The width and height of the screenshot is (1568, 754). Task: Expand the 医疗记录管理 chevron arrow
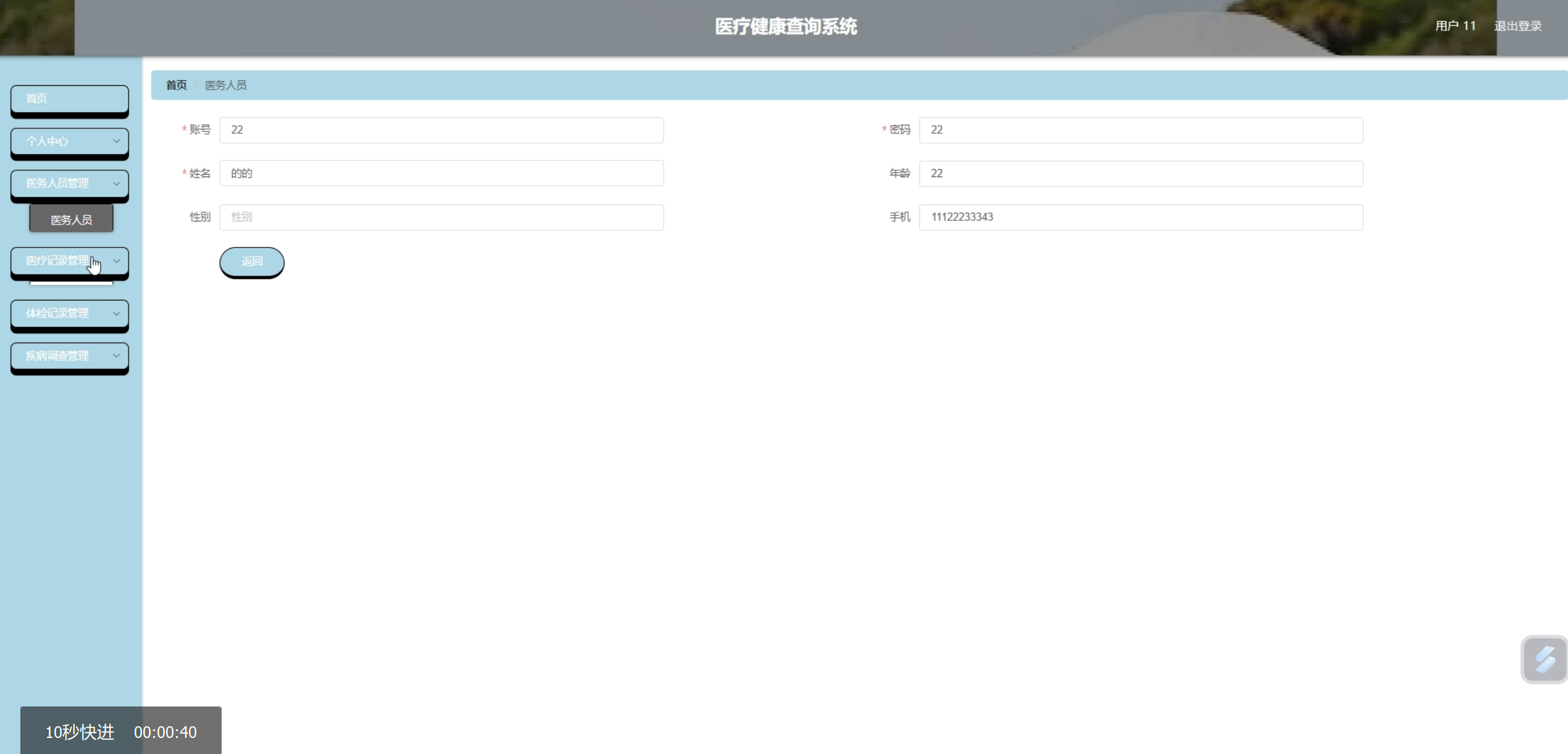coord(116,261)
